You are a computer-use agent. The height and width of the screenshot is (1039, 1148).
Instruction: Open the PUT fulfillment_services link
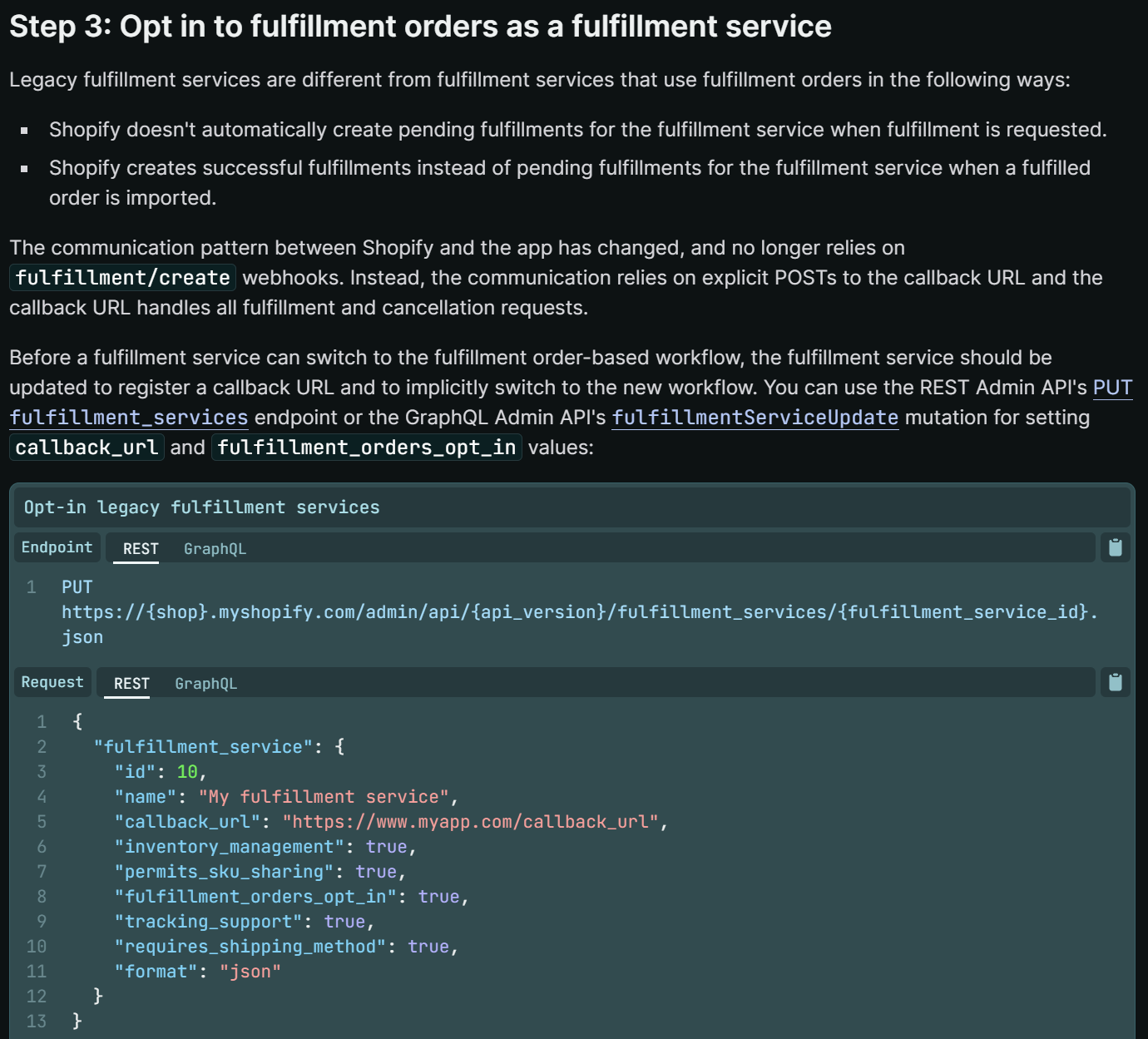(x=128, y=417)
